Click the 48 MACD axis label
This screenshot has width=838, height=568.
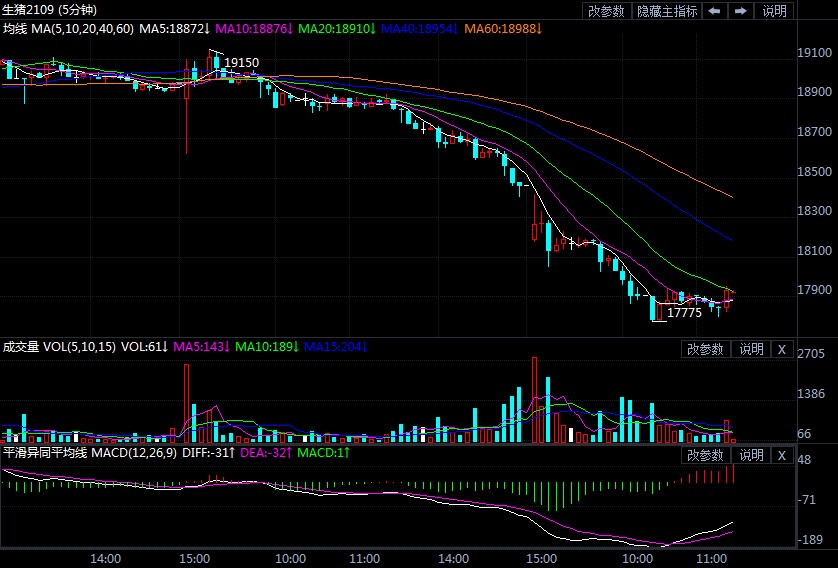(x=804, y=460)
